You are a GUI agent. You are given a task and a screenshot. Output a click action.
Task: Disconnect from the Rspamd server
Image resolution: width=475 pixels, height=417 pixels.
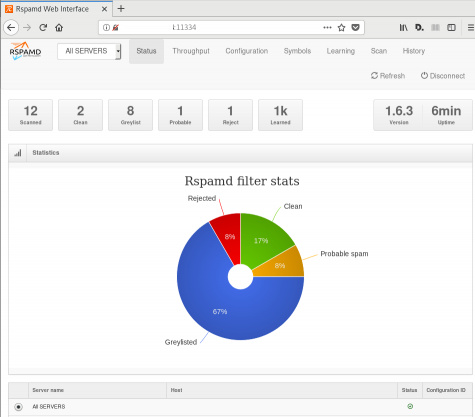443,76
